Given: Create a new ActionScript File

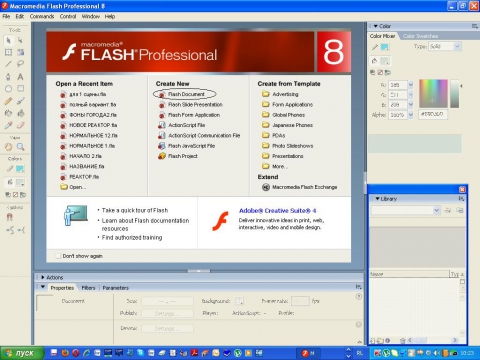Looking at the screenshot, I should tap(182, 125).
